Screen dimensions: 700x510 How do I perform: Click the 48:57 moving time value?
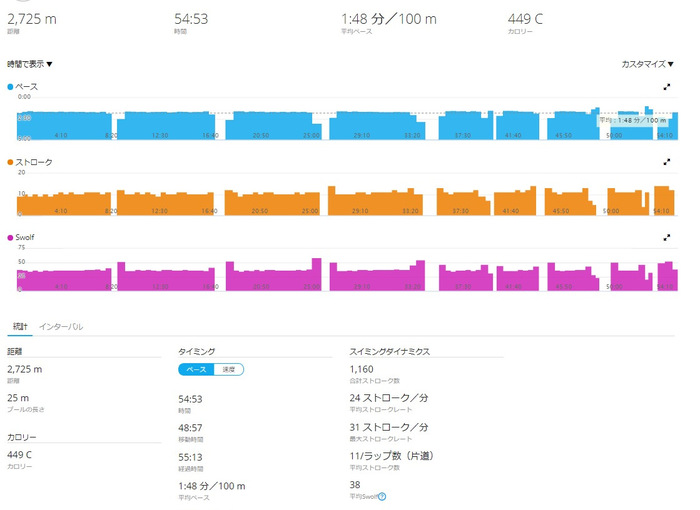[x=190, y=428]
